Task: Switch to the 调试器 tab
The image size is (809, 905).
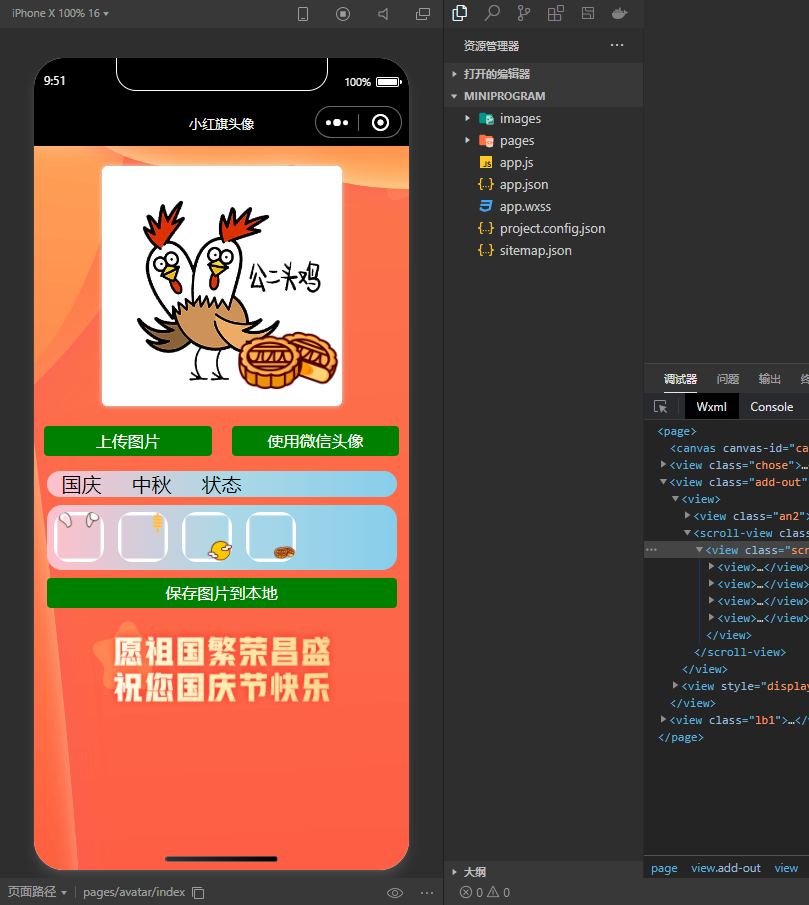Action: (680, 379)
